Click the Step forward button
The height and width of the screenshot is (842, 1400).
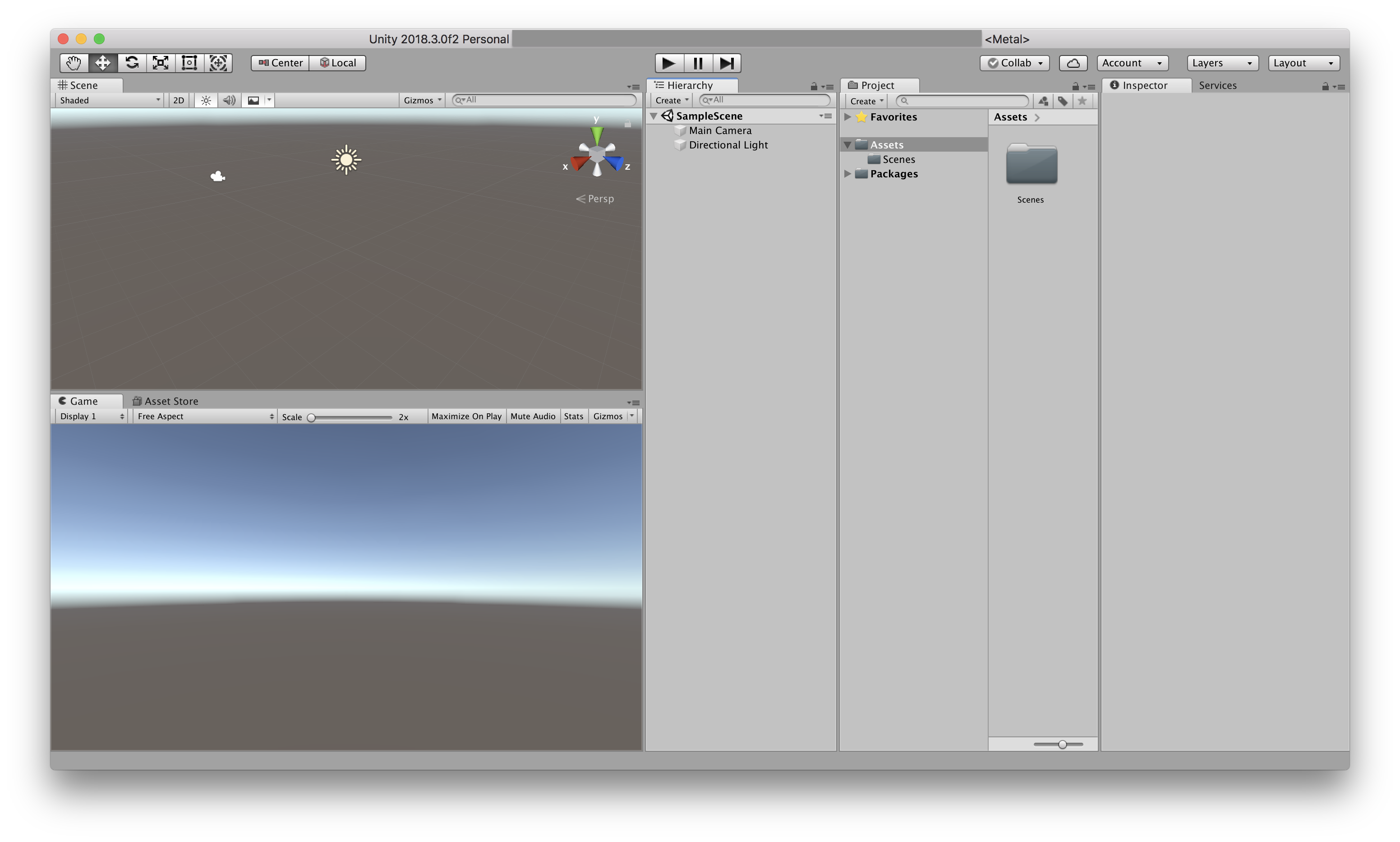point(726,63)
